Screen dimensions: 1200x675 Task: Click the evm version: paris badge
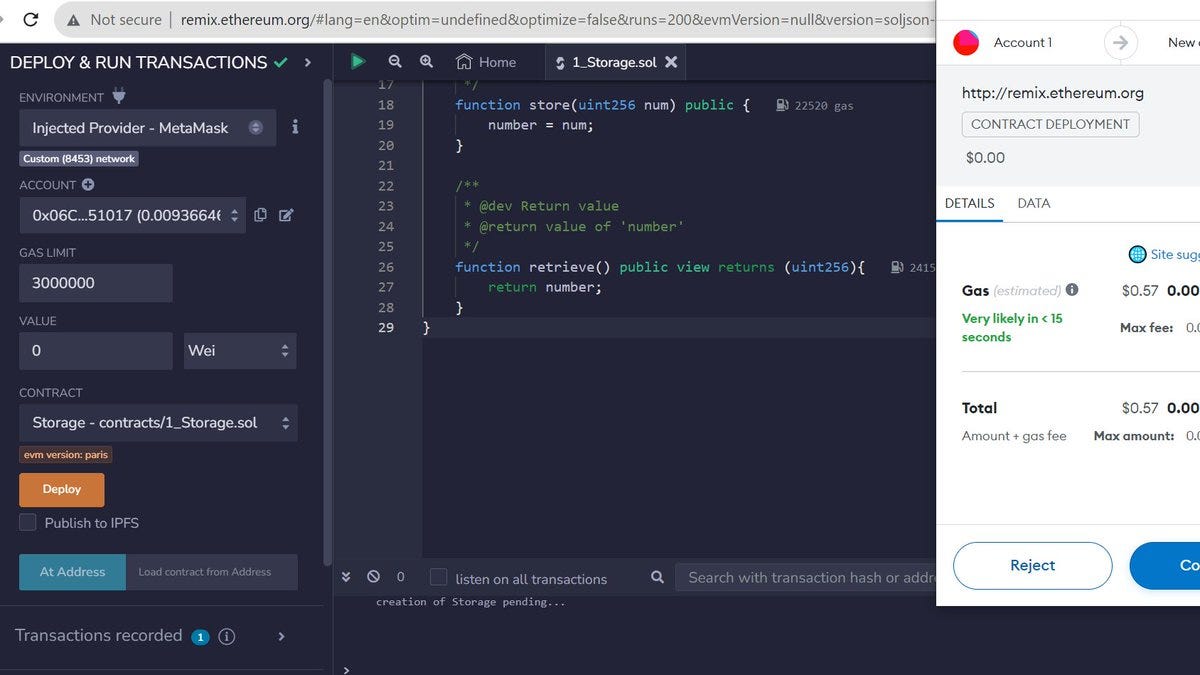pos(66,454)
